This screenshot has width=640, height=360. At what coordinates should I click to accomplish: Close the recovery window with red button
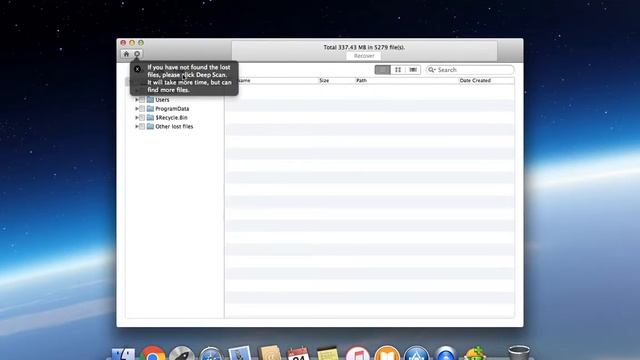(x=123, y=43)
